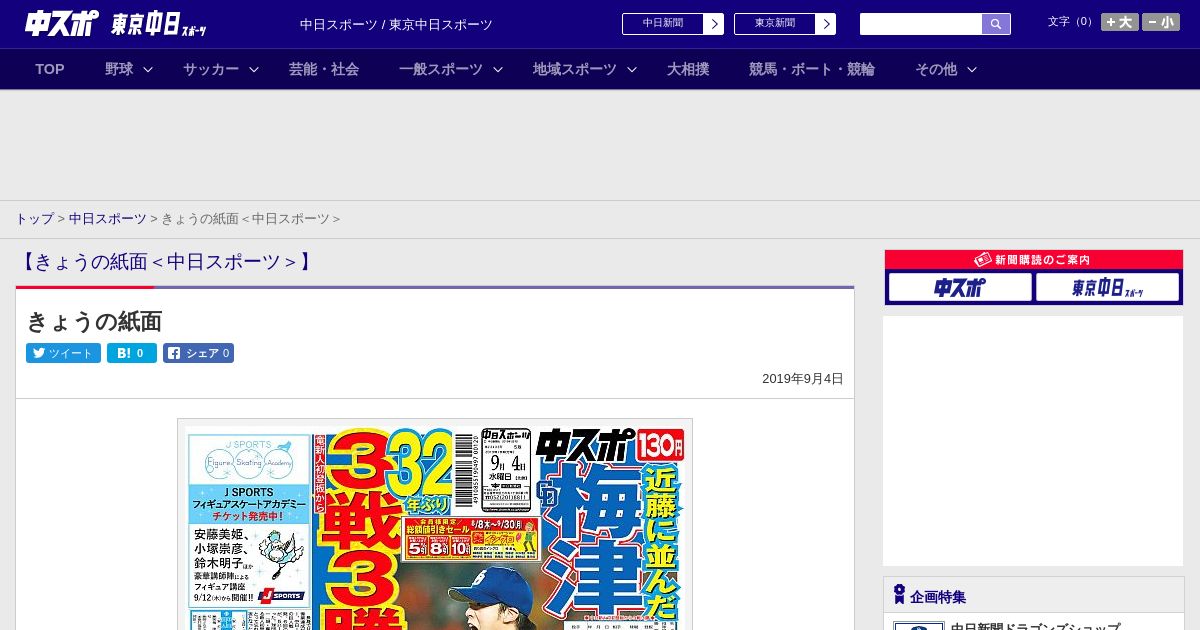Open the サッカー menu
This screenshot has height=630, width=1200.
coord(211,69)
